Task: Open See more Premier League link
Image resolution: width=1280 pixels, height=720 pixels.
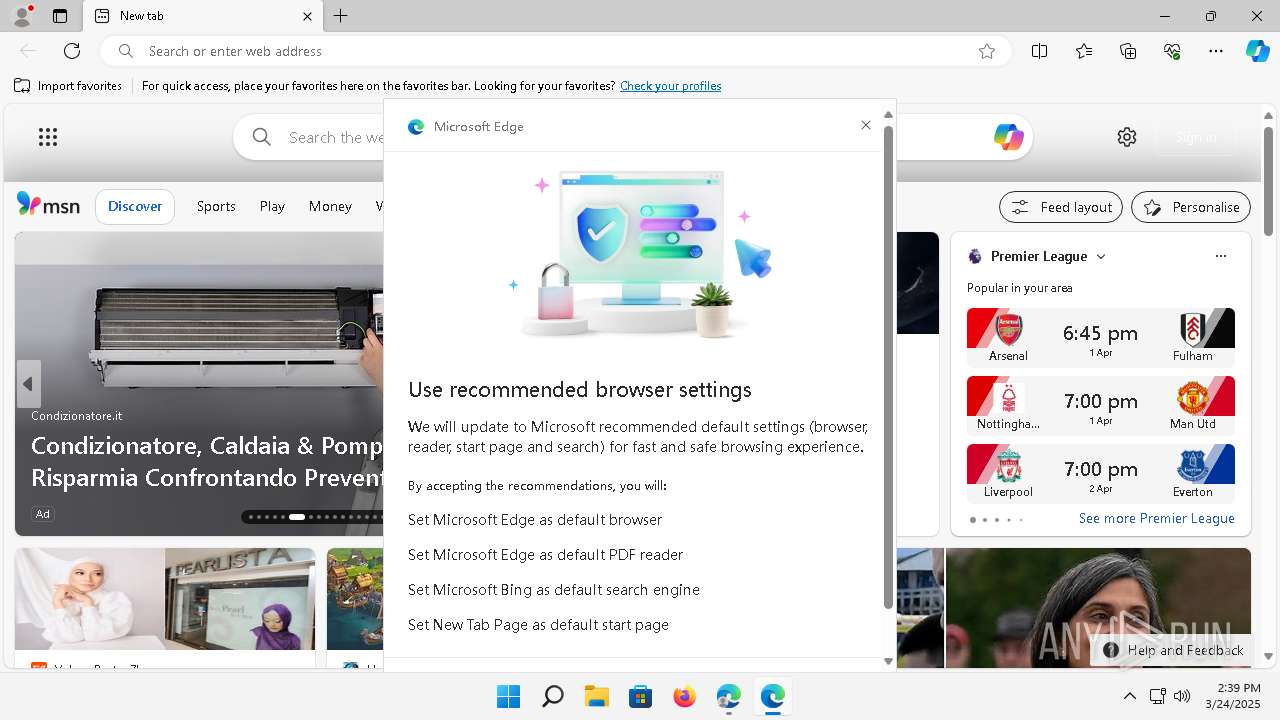Action: [1157, 518]
